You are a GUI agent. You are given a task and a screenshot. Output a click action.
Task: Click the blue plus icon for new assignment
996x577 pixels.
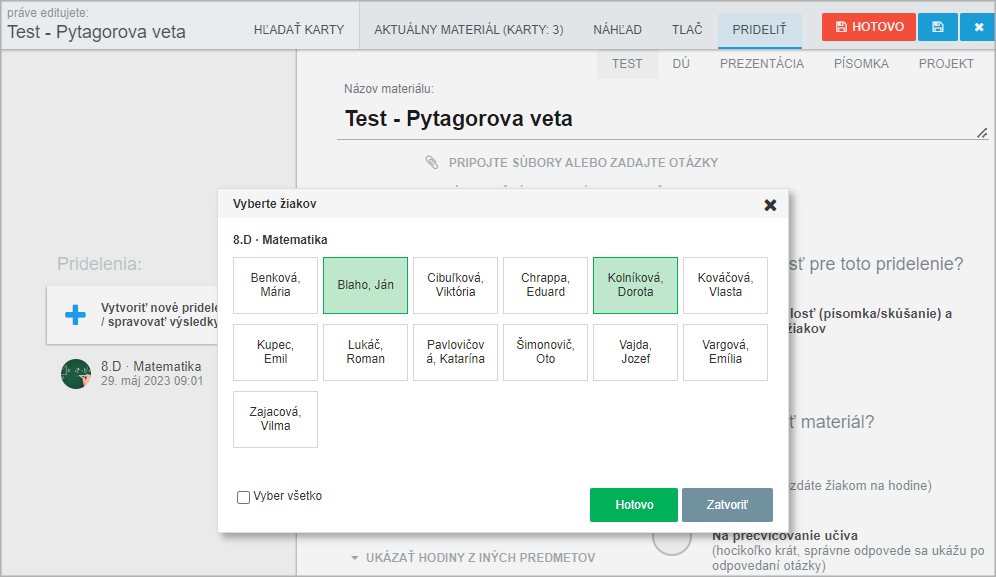75,315
